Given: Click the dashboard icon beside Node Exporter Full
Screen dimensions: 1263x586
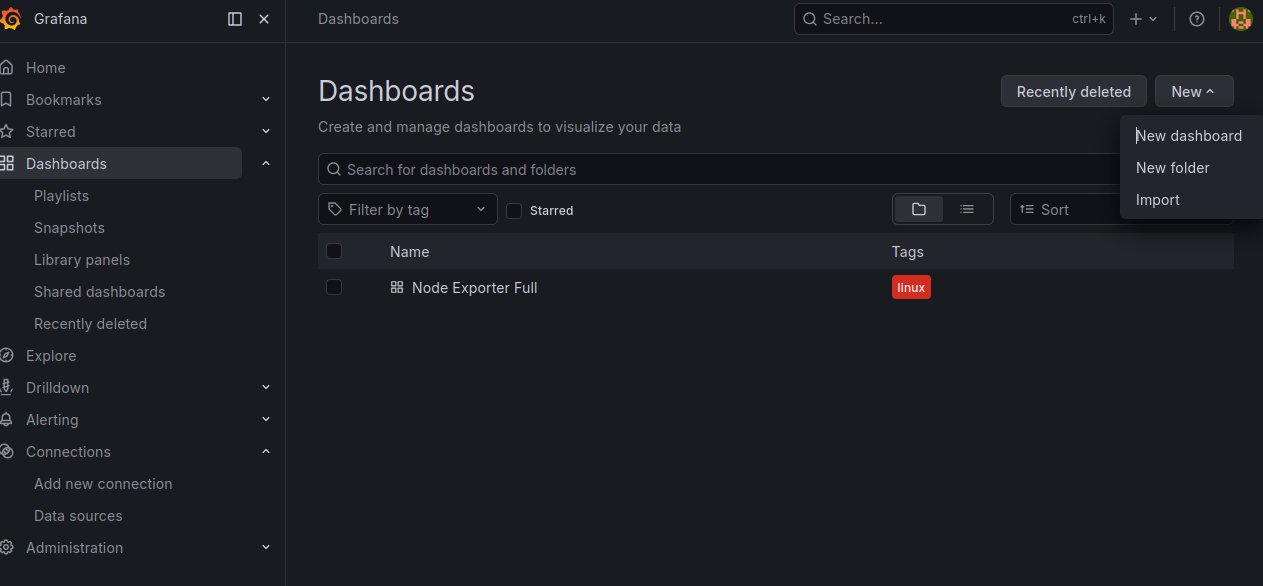Looking at the screenshot, I should [x=397, y=287].
